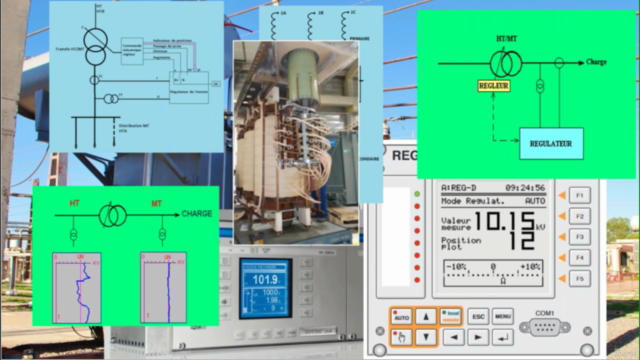Click the "Charge" label in top-right diagram
Viewport: 640px width, 360px height.
(596, 62)
